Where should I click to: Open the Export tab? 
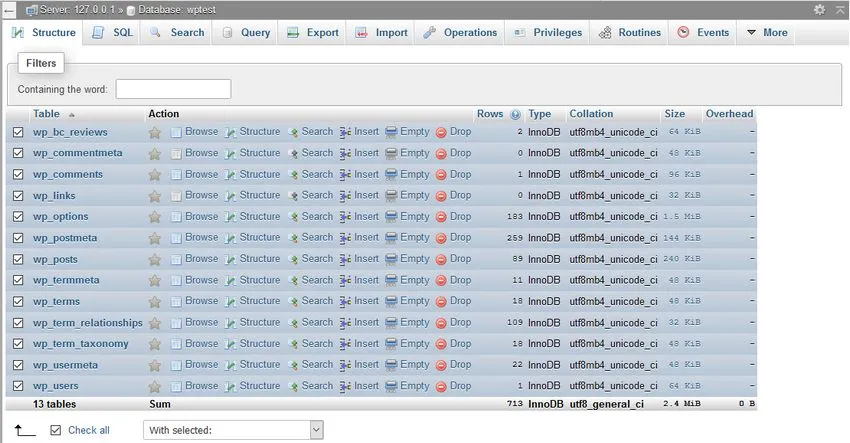coord(312,33)
